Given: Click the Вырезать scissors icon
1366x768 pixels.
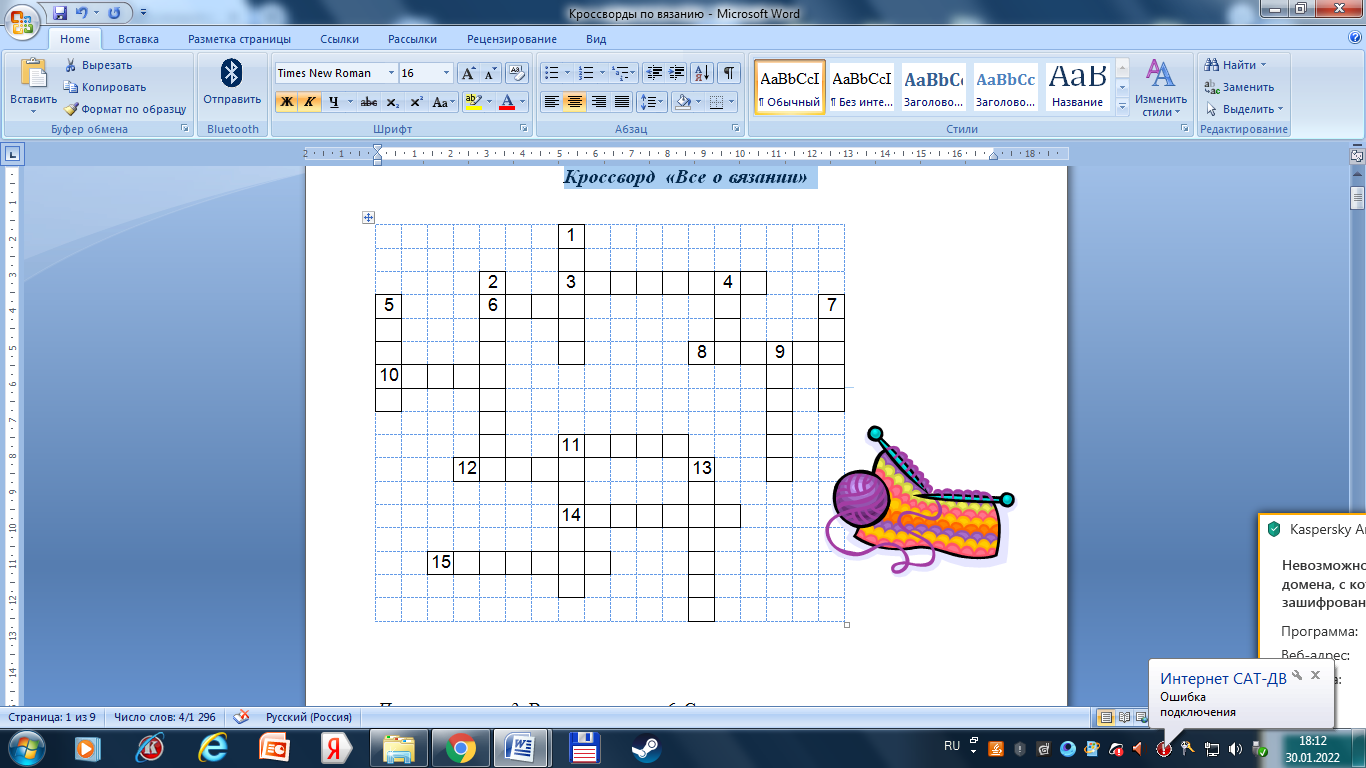Looking at the screenshot, I should (x=71, y=65).
